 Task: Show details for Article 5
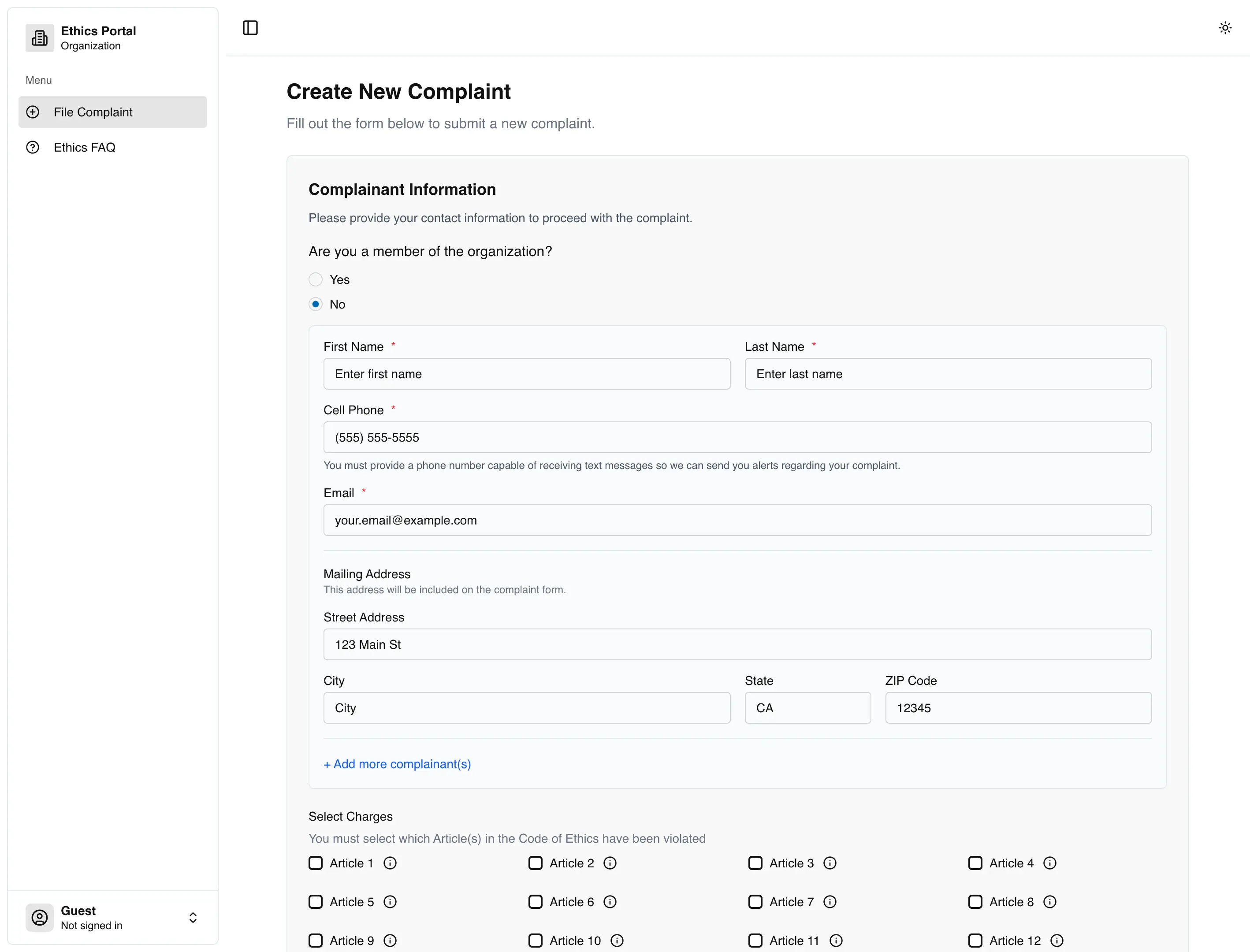390,902
